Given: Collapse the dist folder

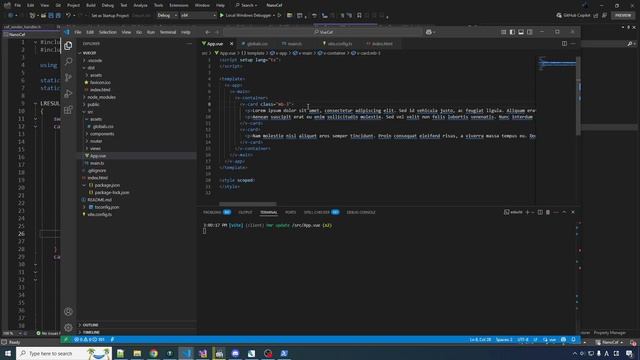Looking at the screenshot, I should pos(91,68).
